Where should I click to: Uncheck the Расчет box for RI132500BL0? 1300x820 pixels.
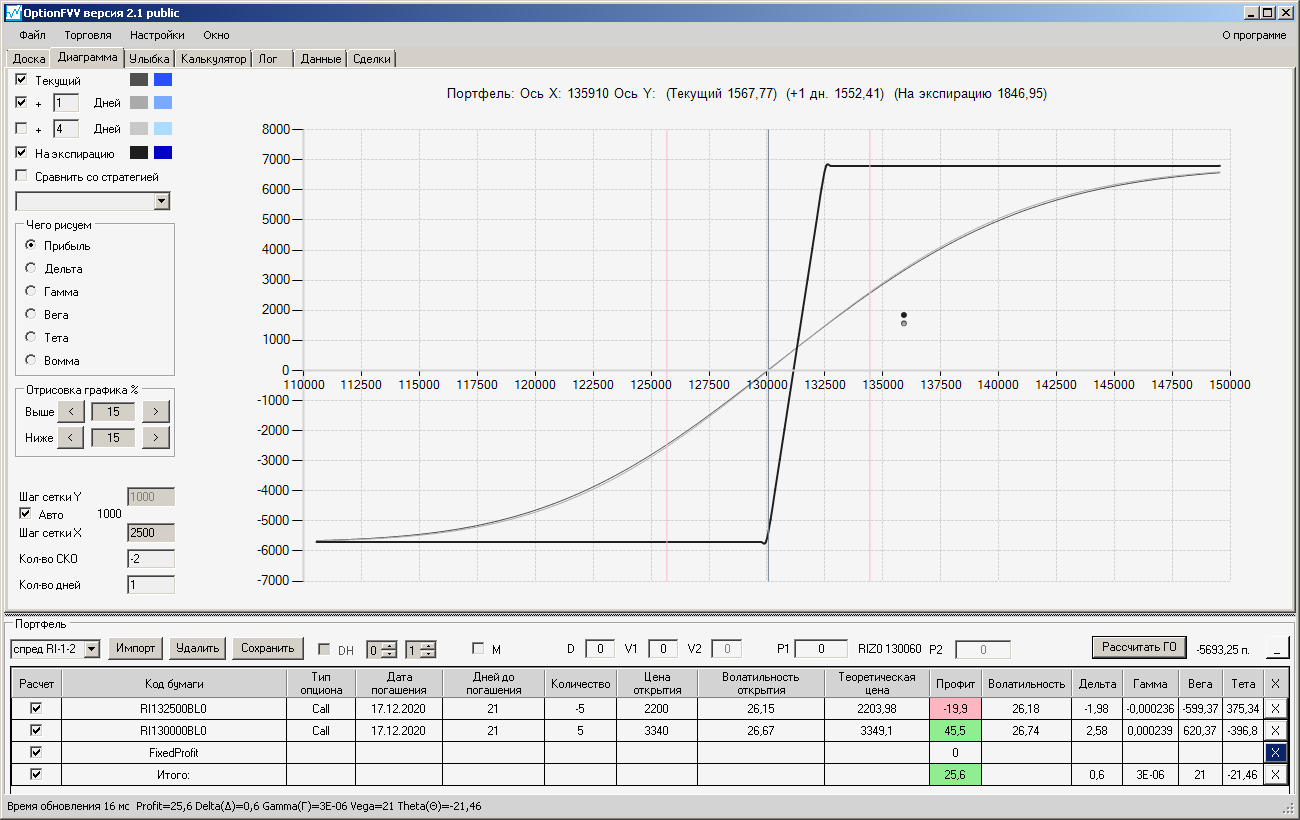point(36,708)
